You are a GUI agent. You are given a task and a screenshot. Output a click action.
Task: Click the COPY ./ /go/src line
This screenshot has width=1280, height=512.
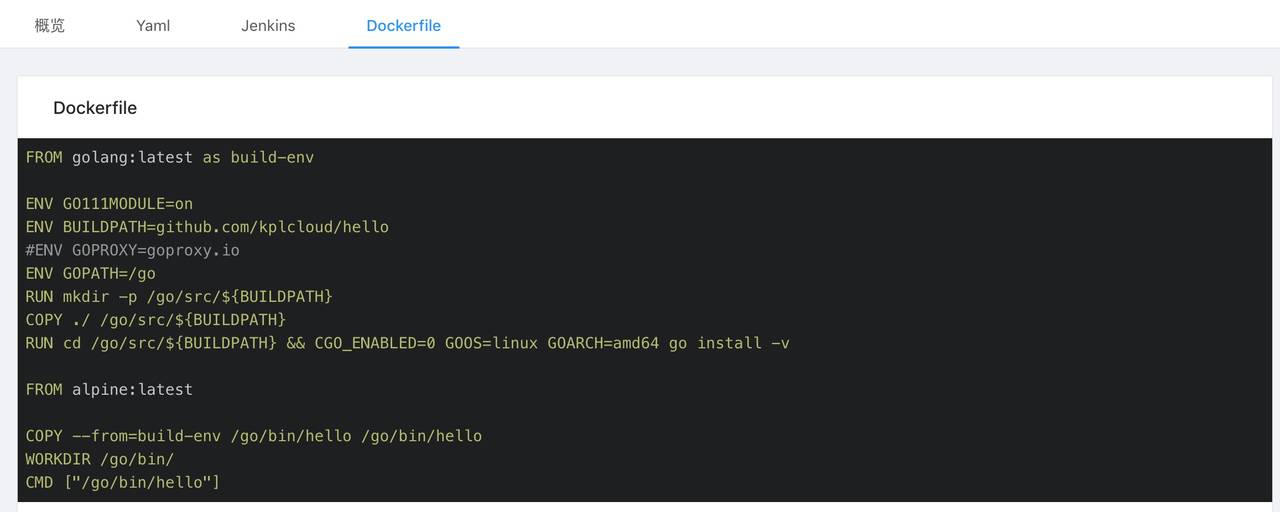tap(155, 320)
